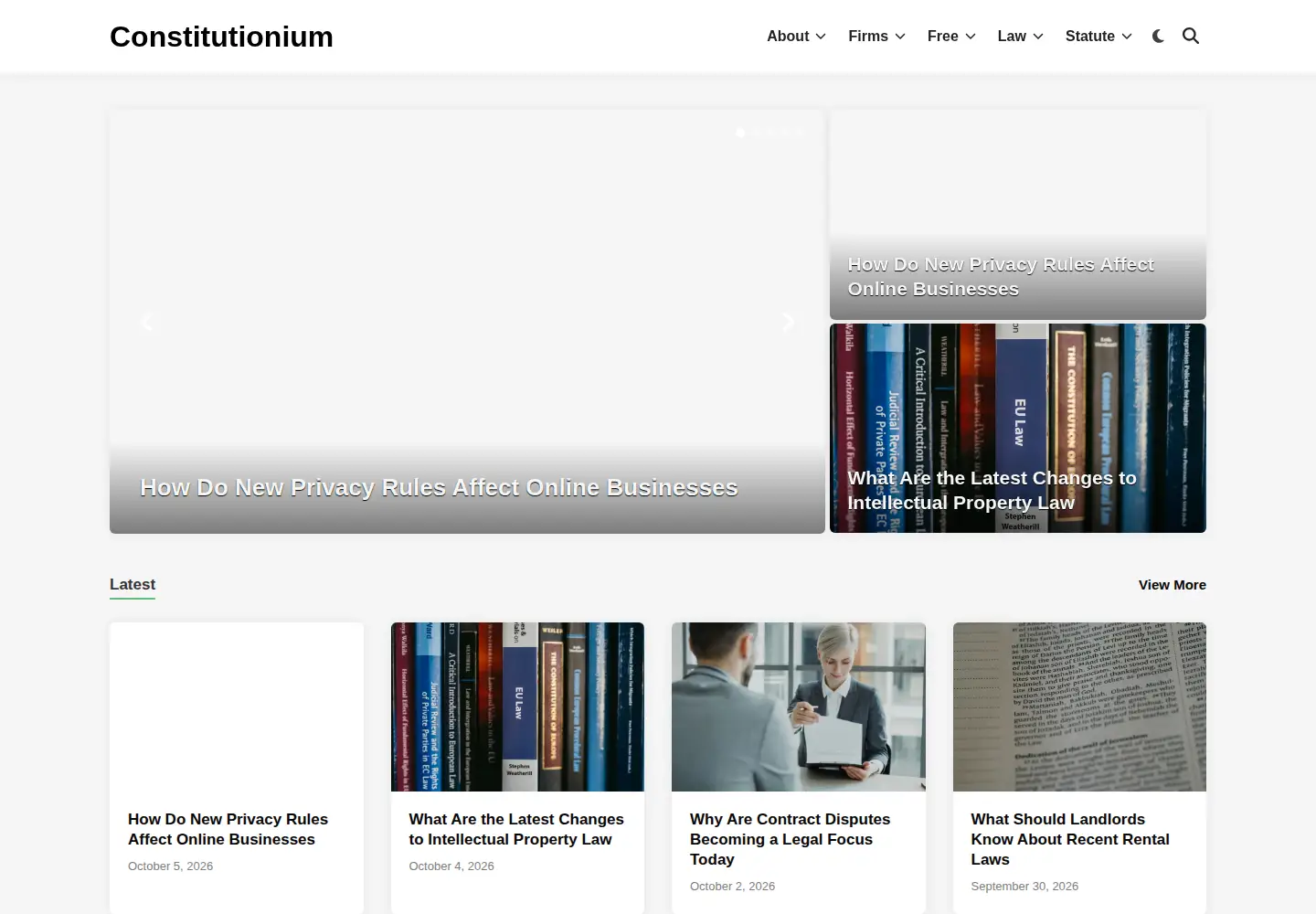This screenshot has width=1316, height=914.
Task: Click the date October 5, 2026
Action: click(x=170, y=866)
